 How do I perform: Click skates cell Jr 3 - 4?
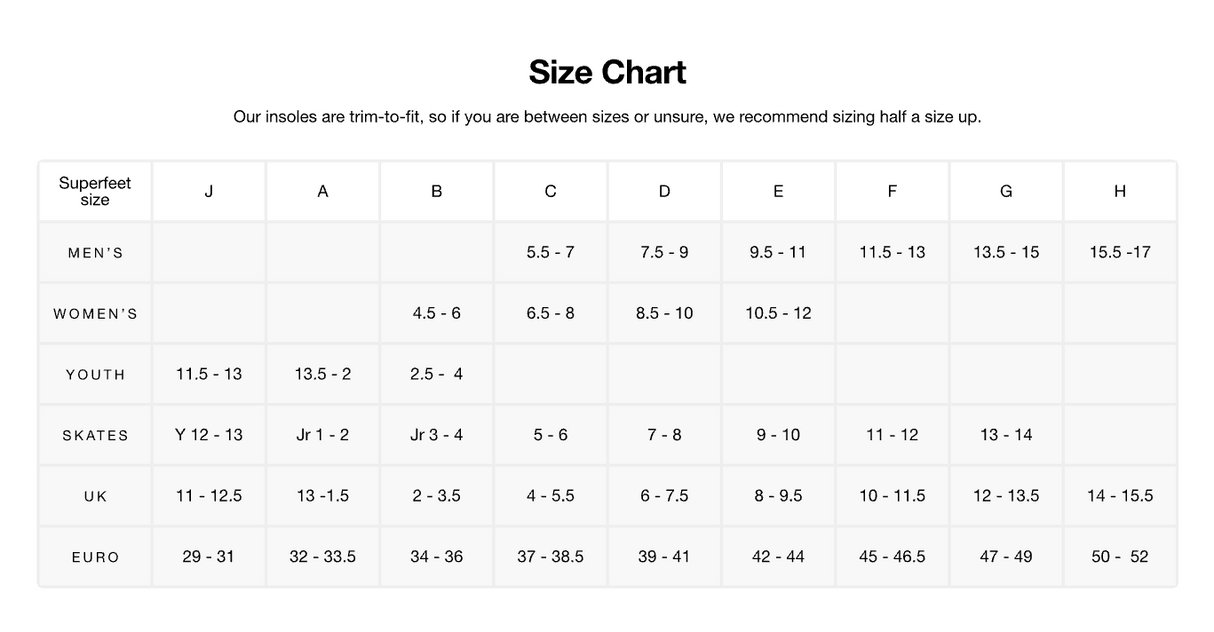(x=436, y=435)
